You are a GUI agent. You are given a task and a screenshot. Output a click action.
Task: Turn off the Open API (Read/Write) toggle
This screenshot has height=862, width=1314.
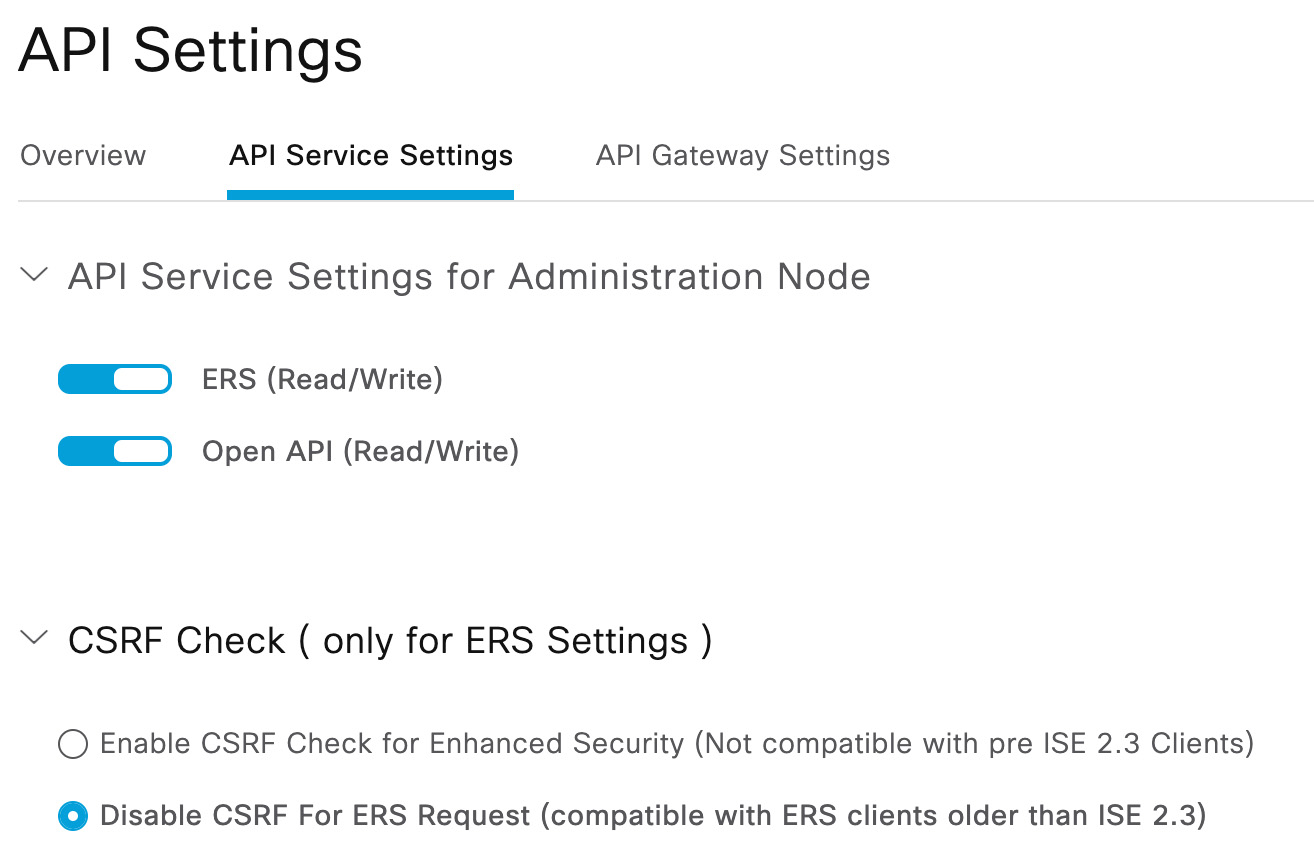pyautogui.click(x=115, y=452)
